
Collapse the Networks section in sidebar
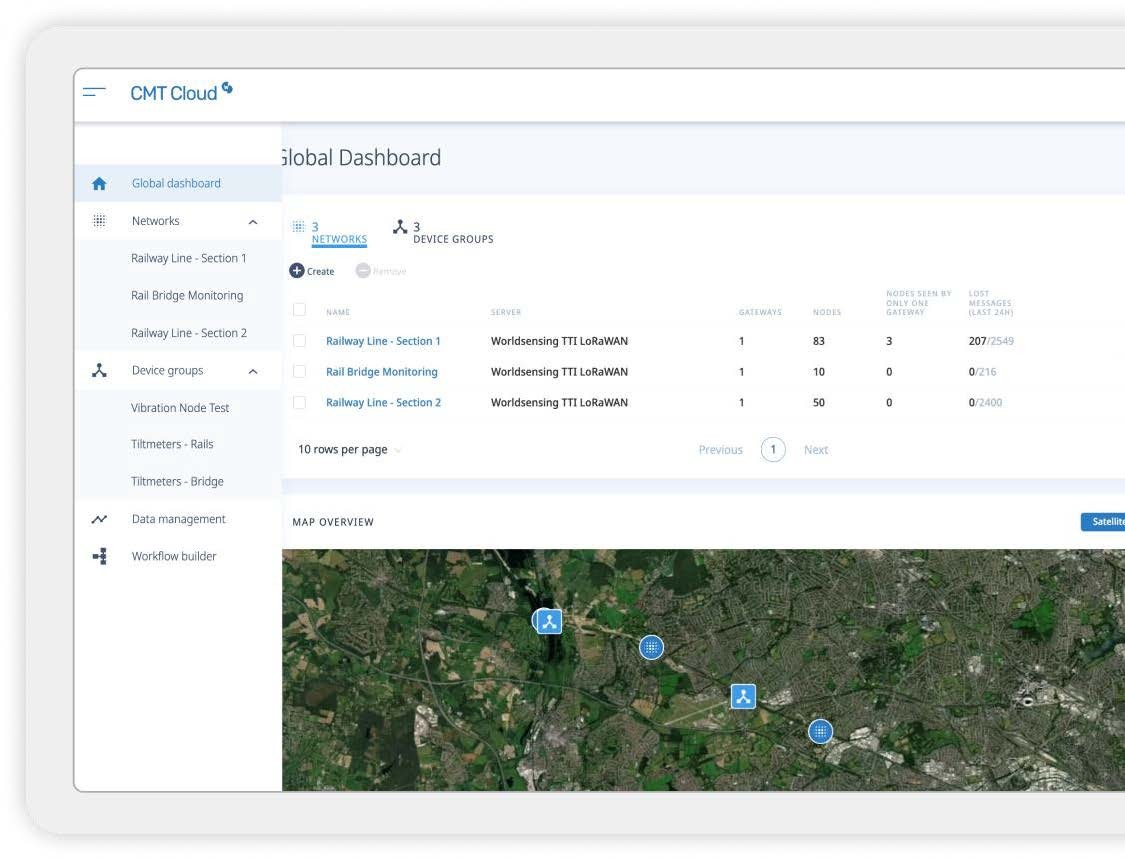[252, 222]
